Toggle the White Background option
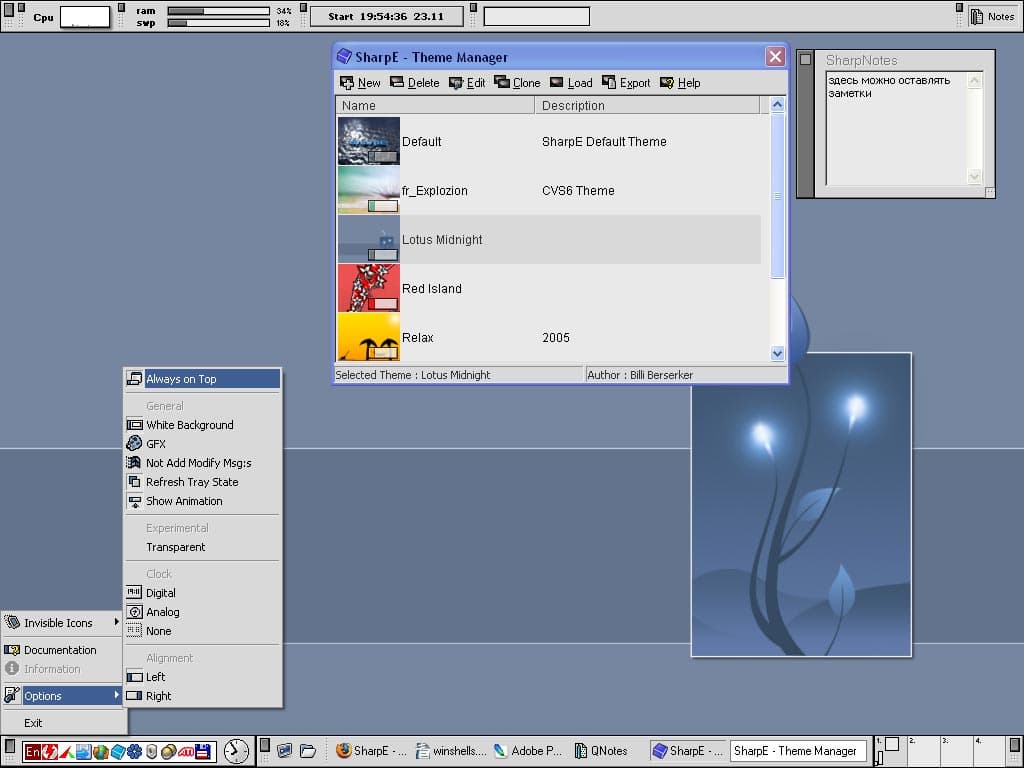This screenshot has width=1024, height=768. (189, 425)
